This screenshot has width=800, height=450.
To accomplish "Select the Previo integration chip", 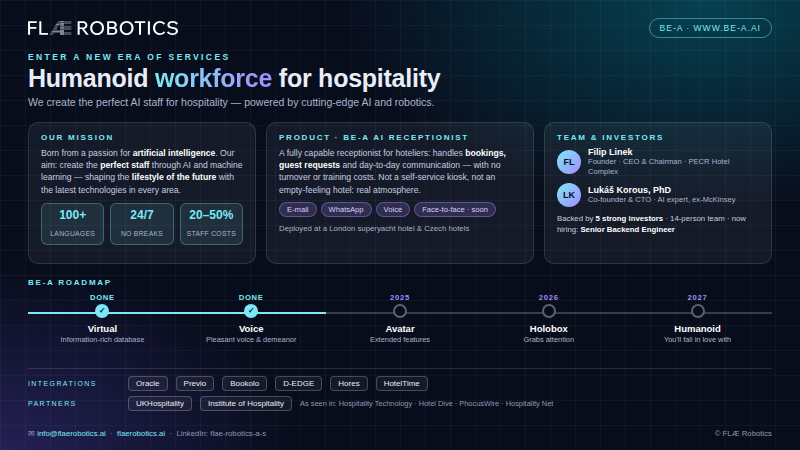I will (195, 383).
